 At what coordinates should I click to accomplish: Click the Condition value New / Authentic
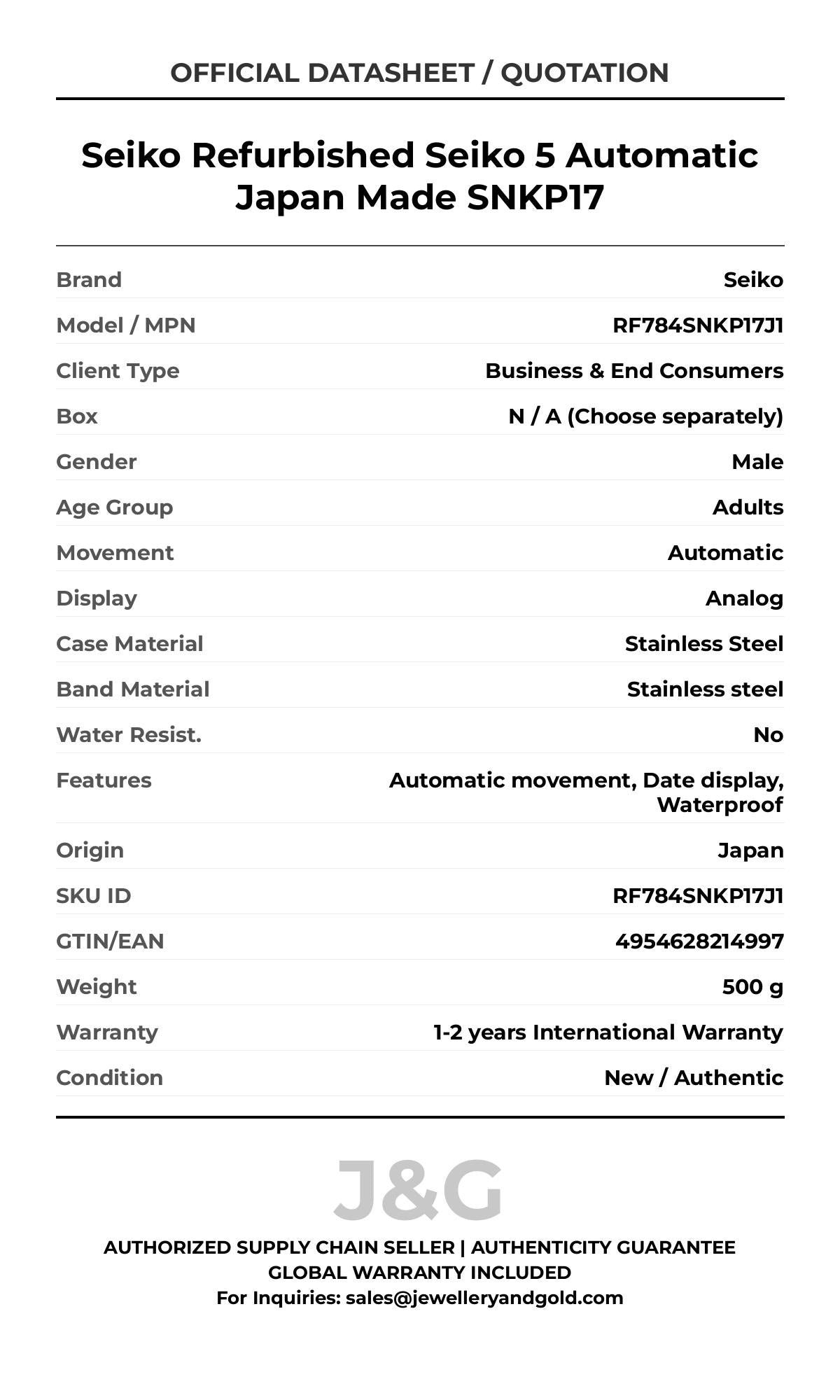(693, 1078)
